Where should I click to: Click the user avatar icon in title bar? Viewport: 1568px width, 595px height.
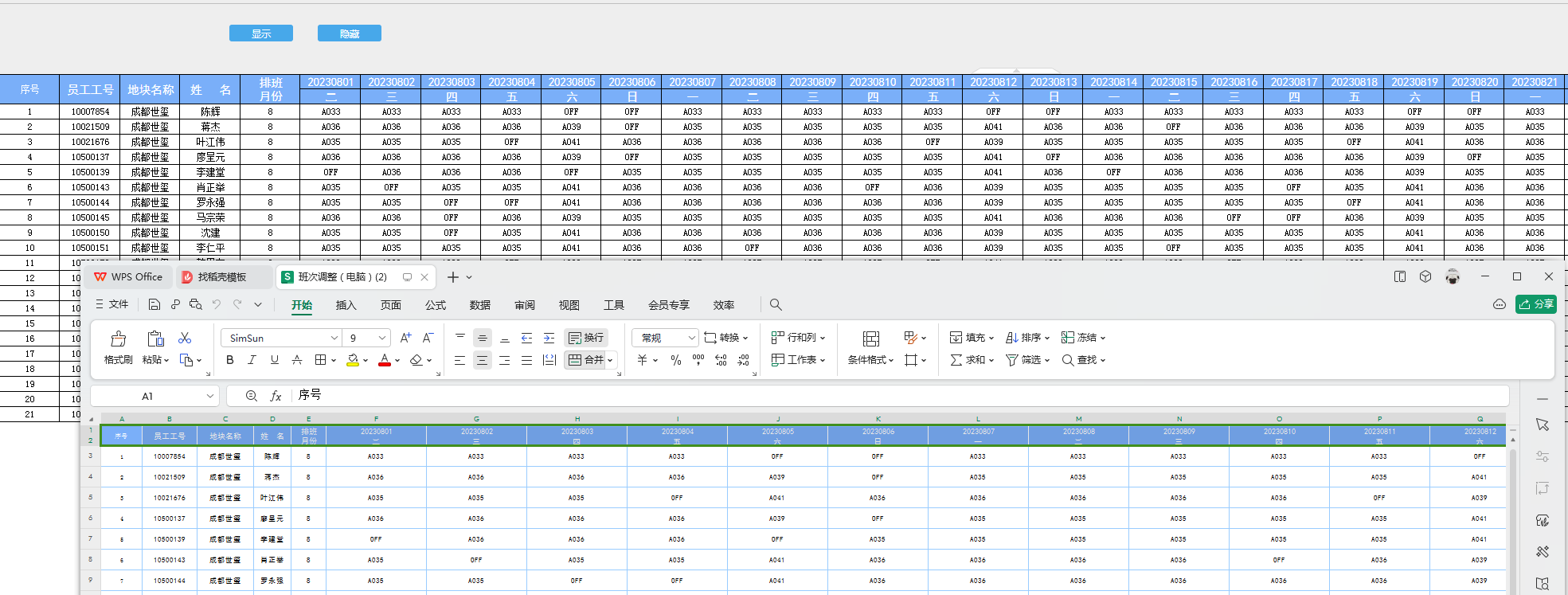pyautogui.click(x=1453, y=276)
